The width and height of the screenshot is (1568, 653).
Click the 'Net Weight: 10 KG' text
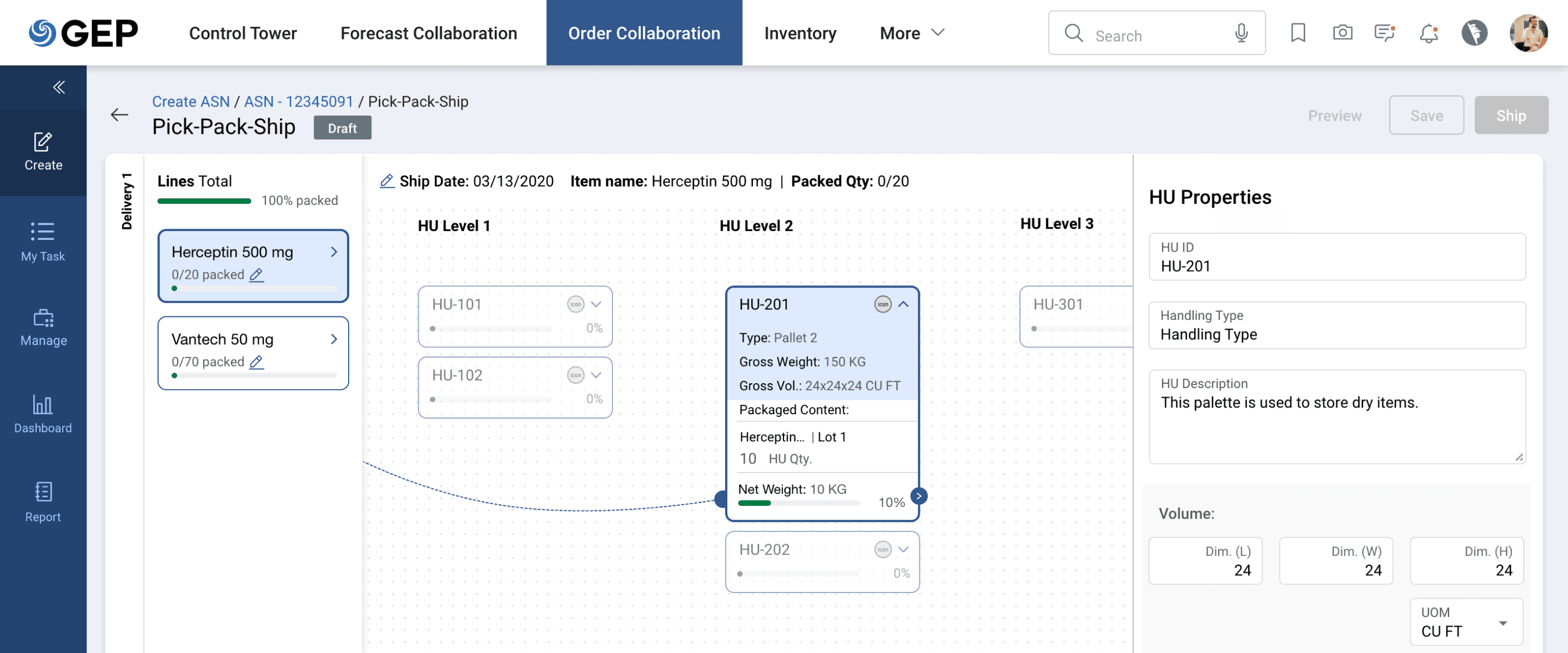pos(792,489)
